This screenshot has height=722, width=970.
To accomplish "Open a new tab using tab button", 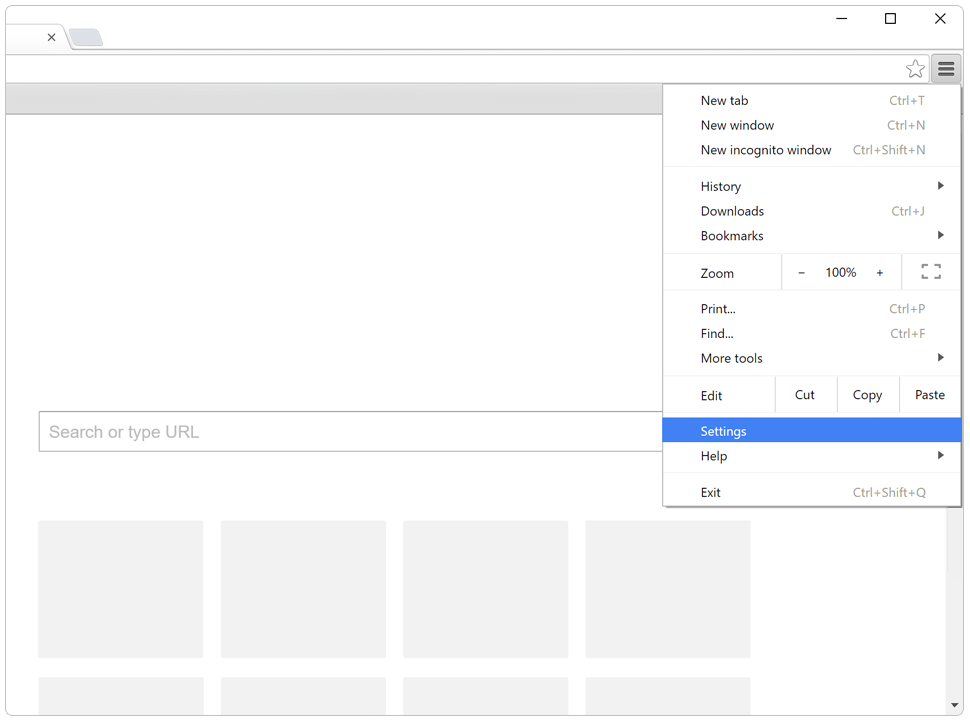I will (86, 38).
